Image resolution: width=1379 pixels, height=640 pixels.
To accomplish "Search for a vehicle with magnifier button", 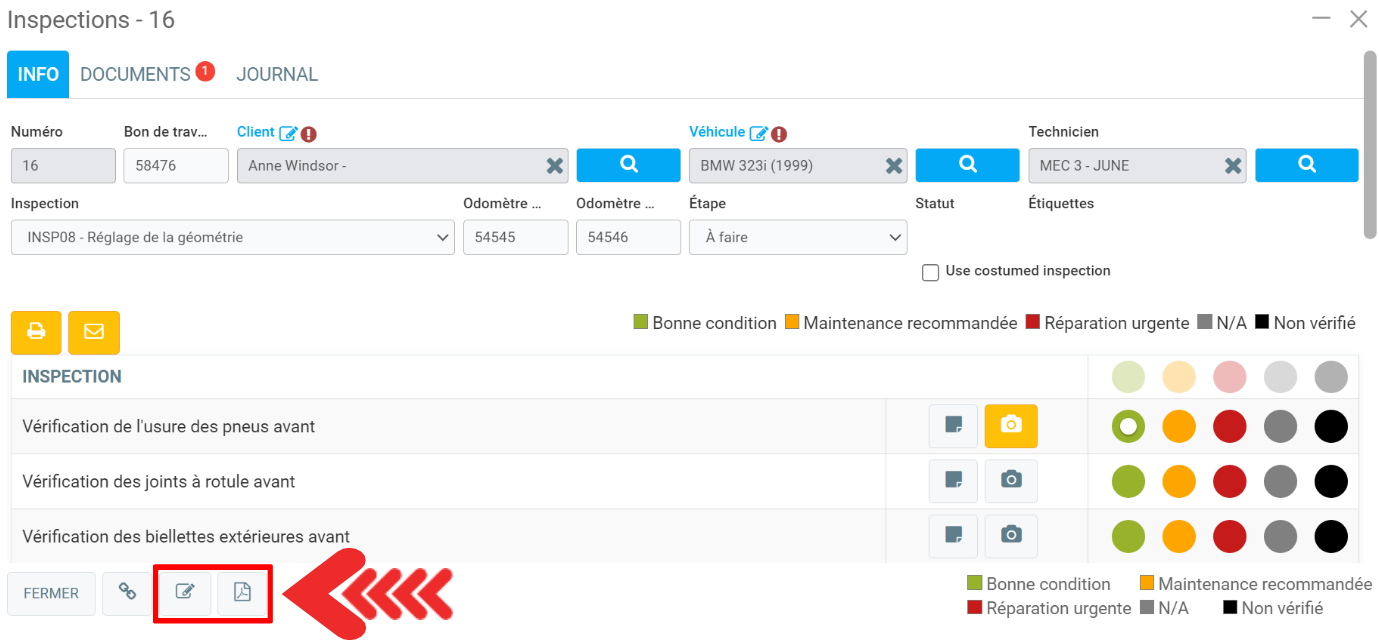I will [x=967, y=165].
